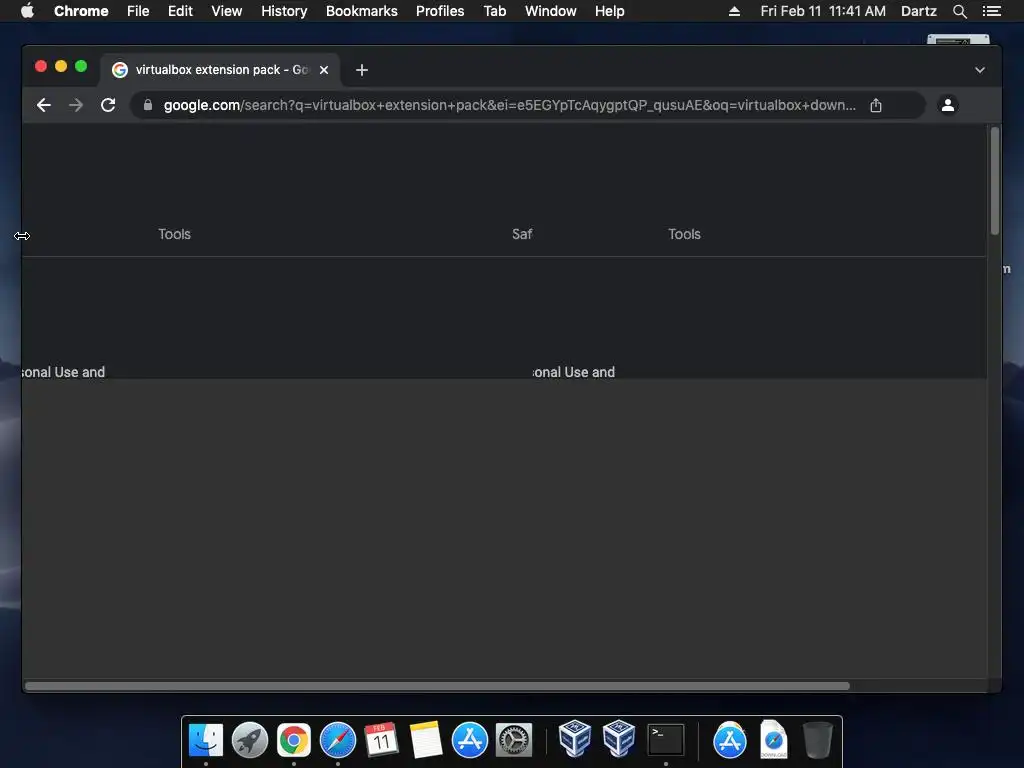Open the Chrome application menu

(81, 11)
